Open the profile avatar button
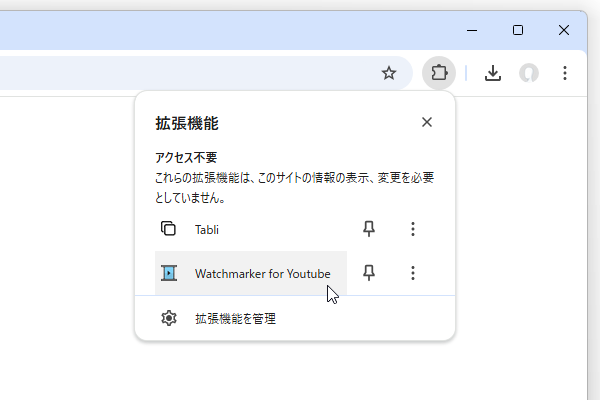The image size is (600, 400). (529, 73)
